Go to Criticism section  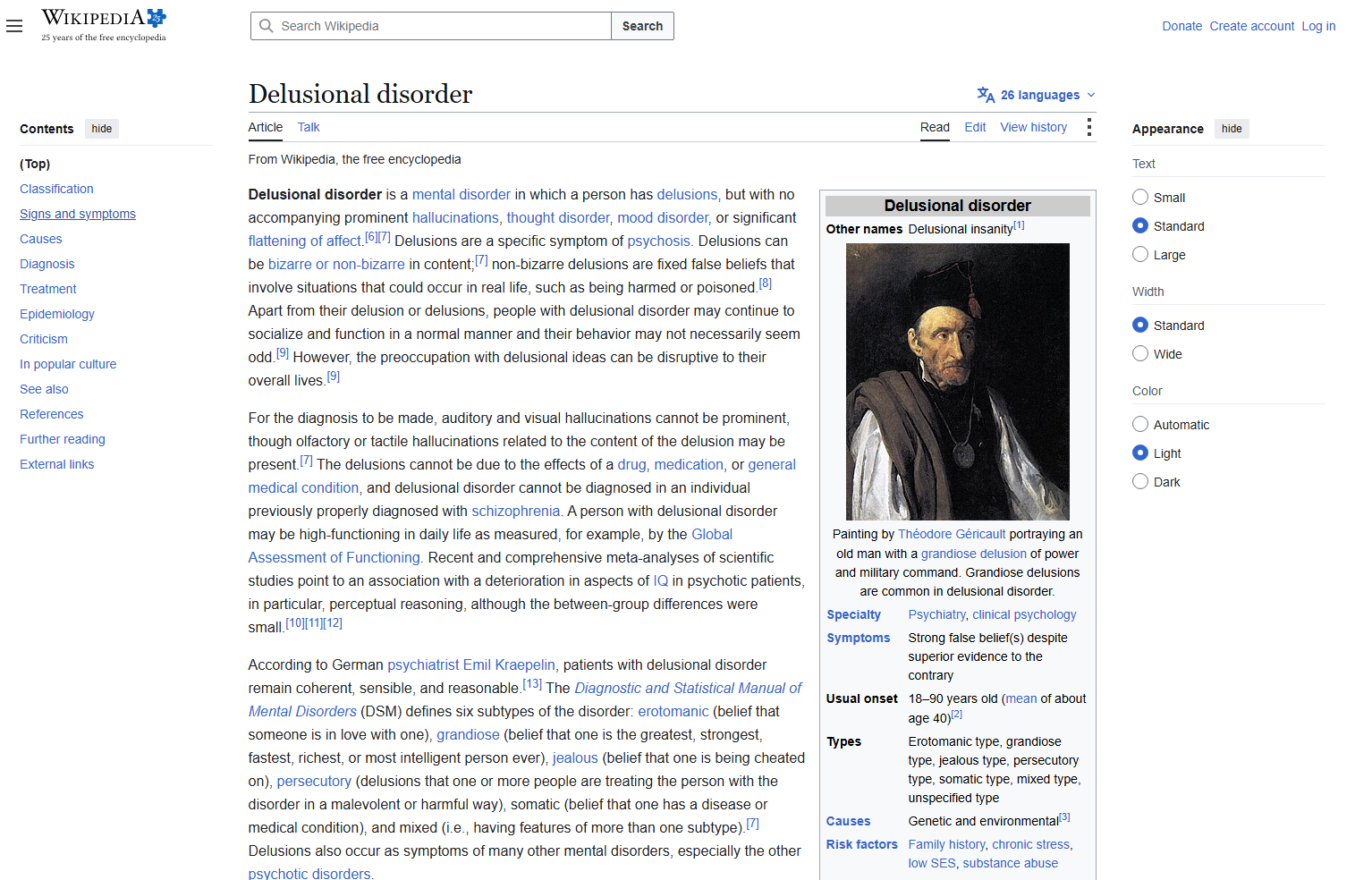pos(44,339)
